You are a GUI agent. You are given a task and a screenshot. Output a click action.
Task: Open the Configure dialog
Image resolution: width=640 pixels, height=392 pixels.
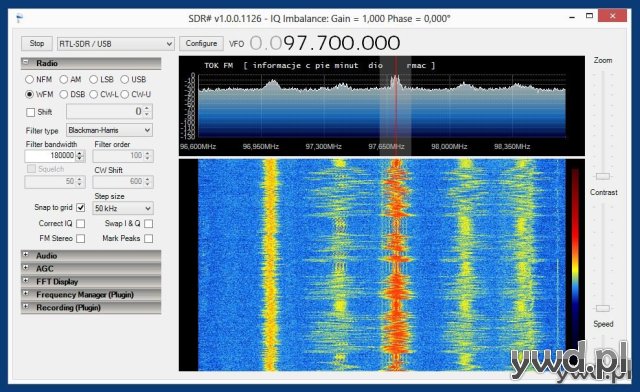pos(201,43)
